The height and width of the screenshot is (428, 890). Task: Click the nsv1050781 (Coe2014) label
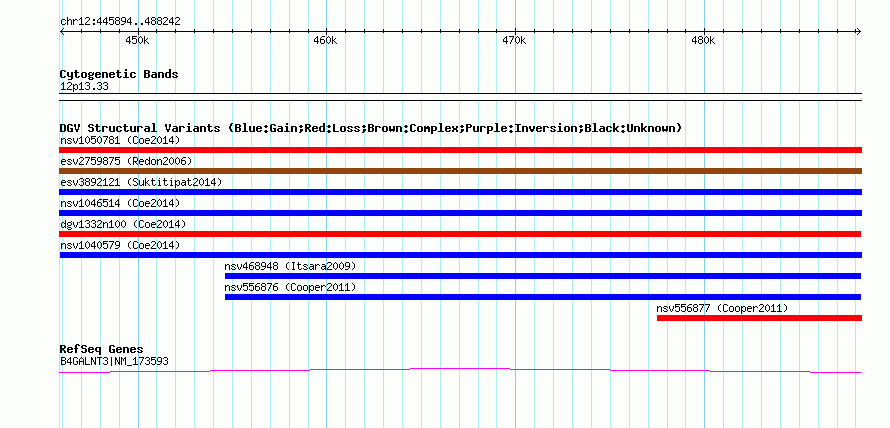120,140
